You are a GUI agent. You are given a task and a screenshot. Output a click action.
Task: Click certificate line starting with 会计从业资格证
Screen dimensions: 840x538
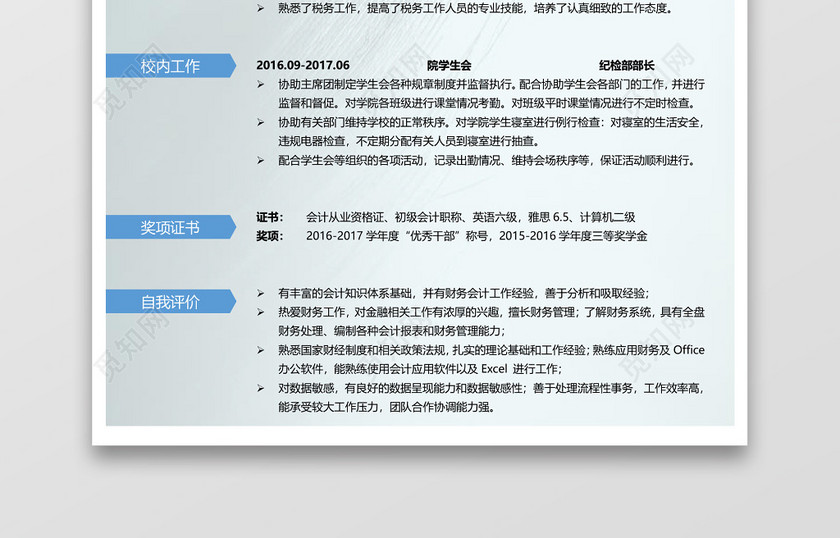pos(470,217)
